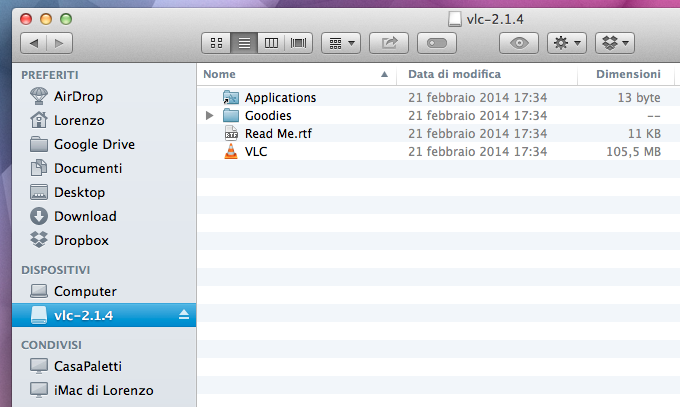Sort by Data di modifica column

pyautogui.click(x=487, y=74)
